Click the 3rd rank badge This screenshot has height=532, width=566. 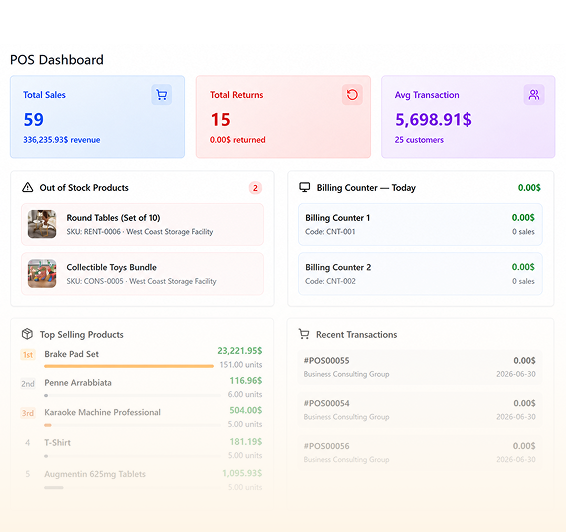[x=28, y=413]
